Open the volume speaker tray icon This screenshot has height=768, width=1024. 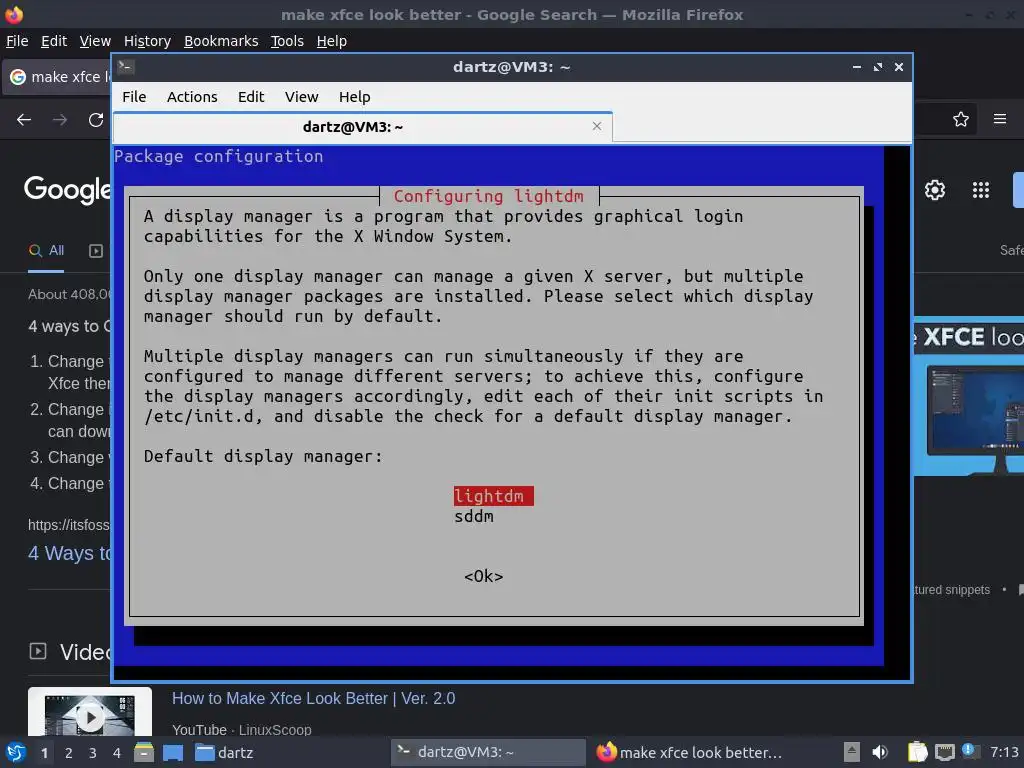tap(880, 752)
